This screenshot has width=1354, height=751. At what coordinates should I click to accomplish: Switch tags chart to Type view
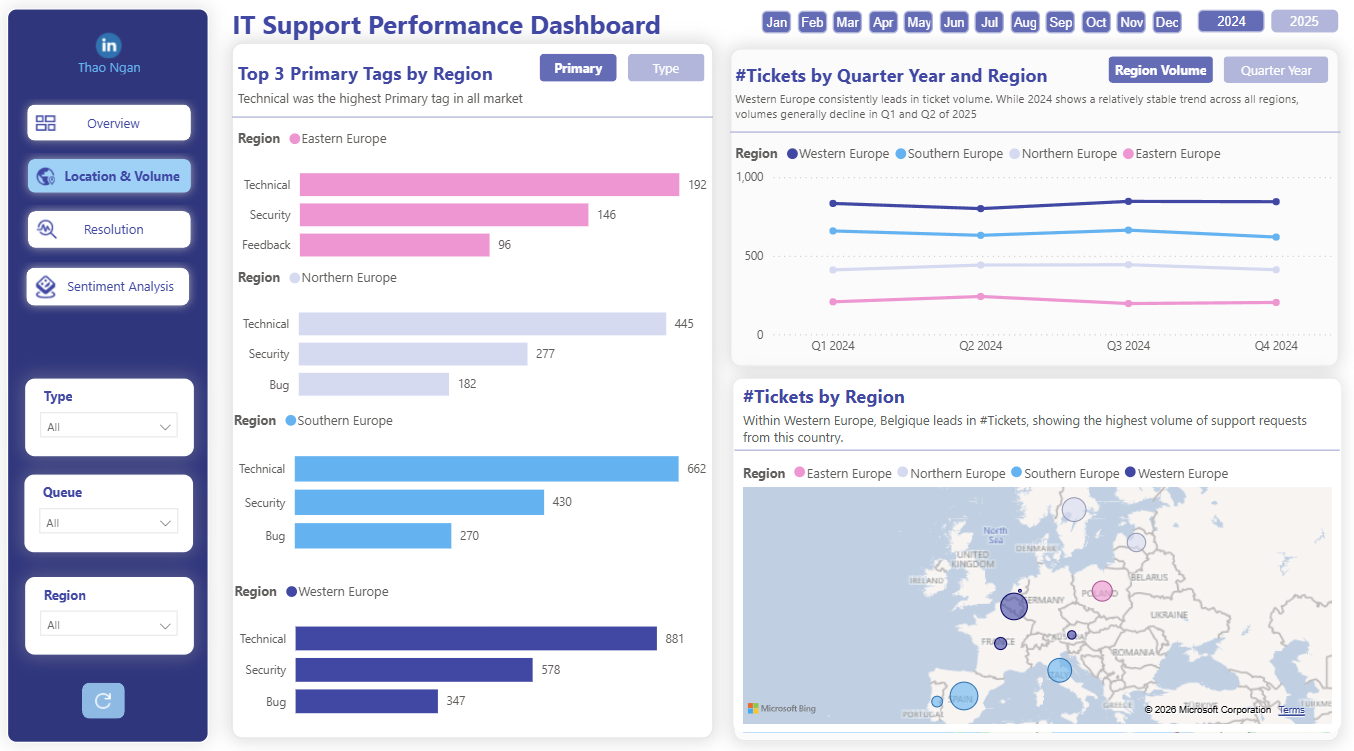click(x=666, y=68)
